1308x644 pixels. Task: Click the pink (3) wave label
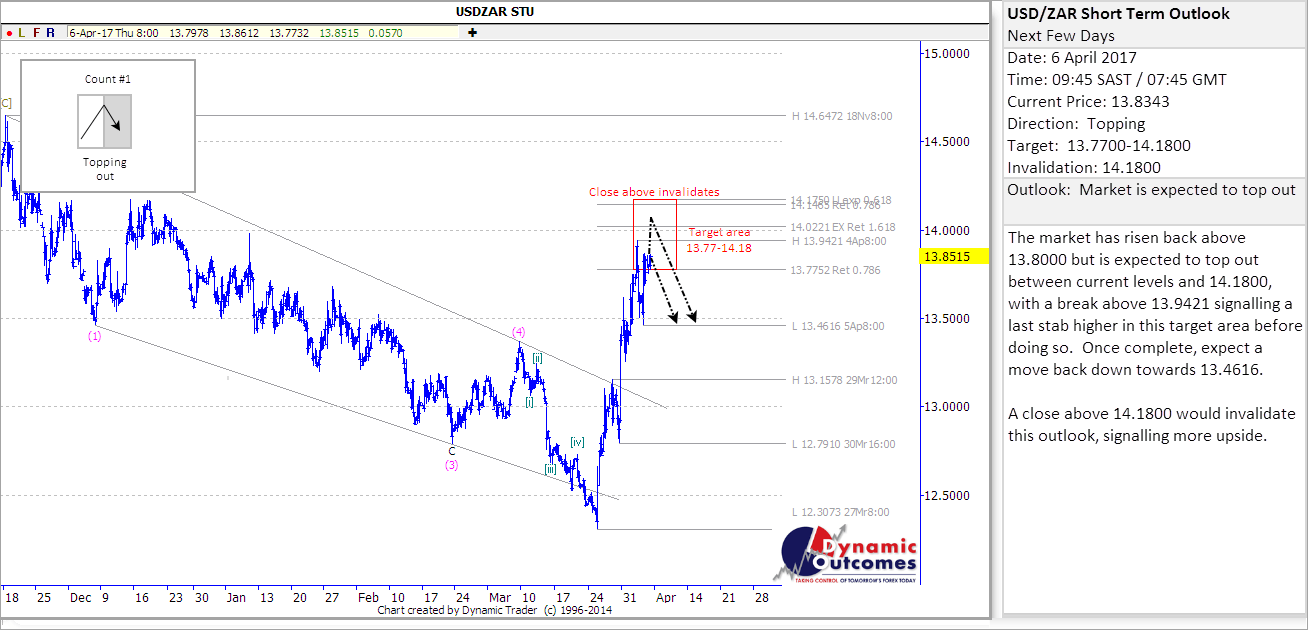[452, 465]
